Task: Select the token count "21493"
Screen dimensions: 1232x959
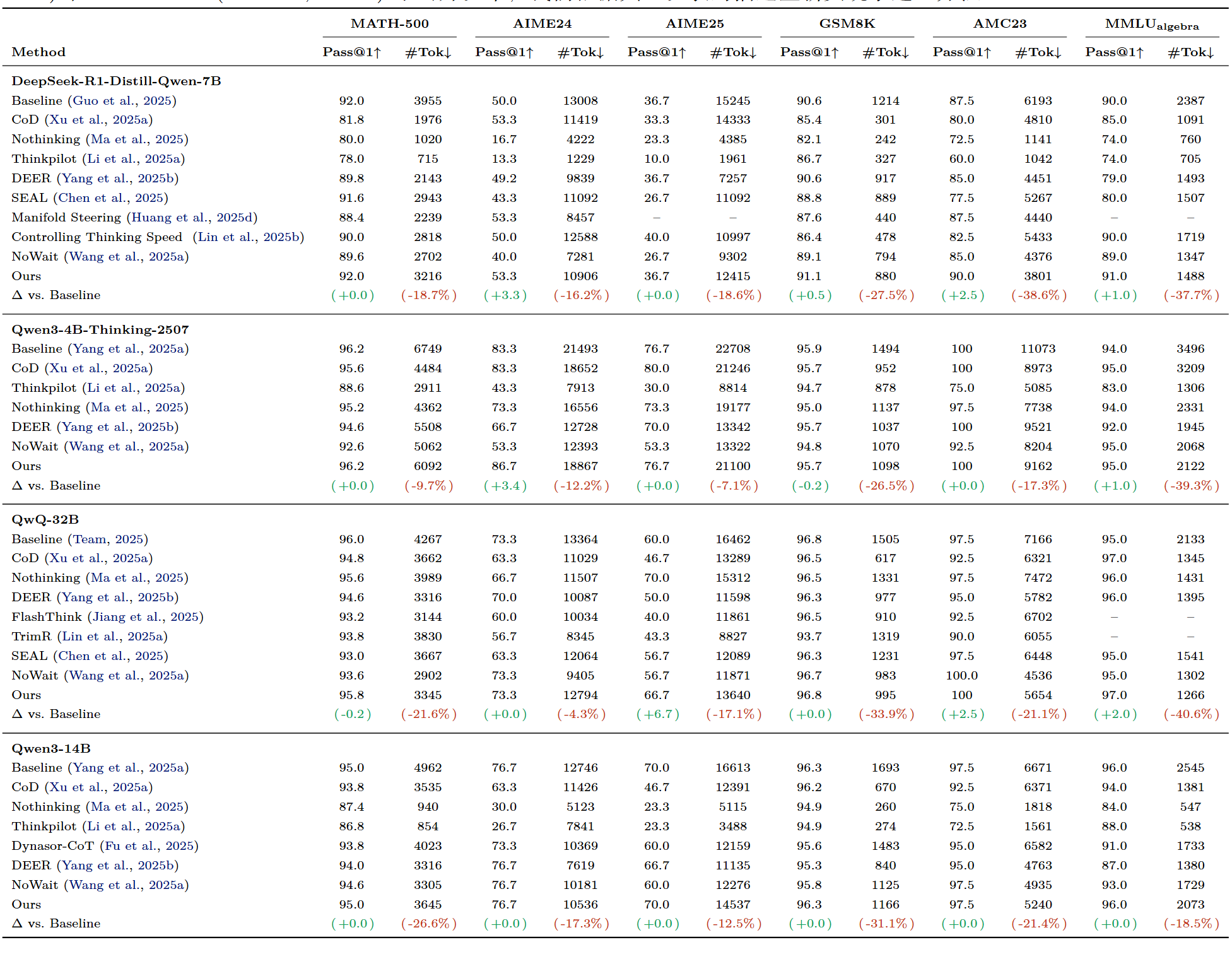Action: tap(580, 348)
